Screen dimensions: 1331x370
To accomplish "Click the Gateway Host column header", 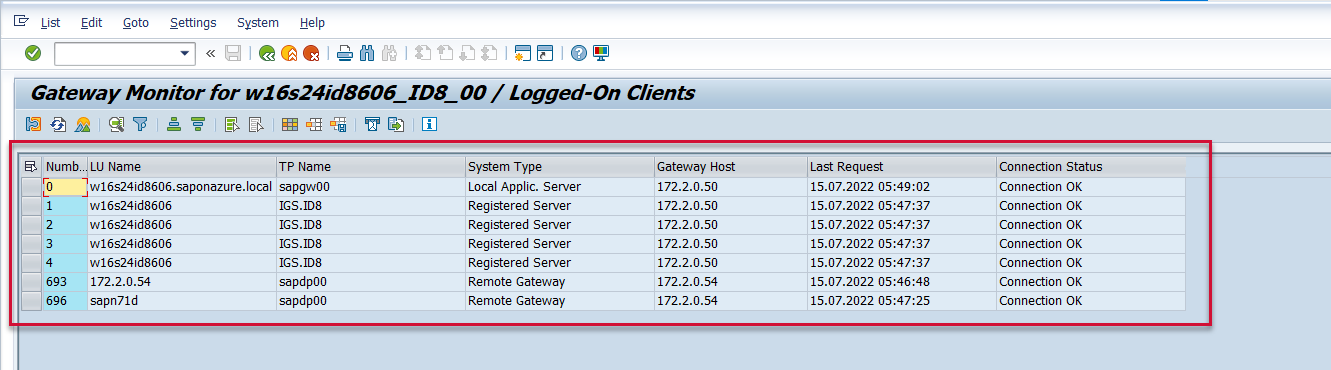I will (x=730, y=167).
